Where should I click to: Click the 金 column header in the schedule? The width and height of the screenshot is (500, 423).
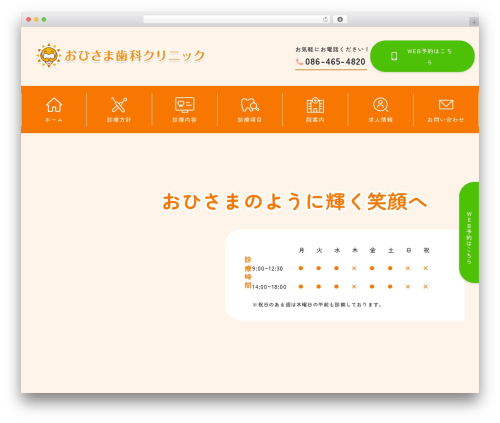(x=373, y=250)
